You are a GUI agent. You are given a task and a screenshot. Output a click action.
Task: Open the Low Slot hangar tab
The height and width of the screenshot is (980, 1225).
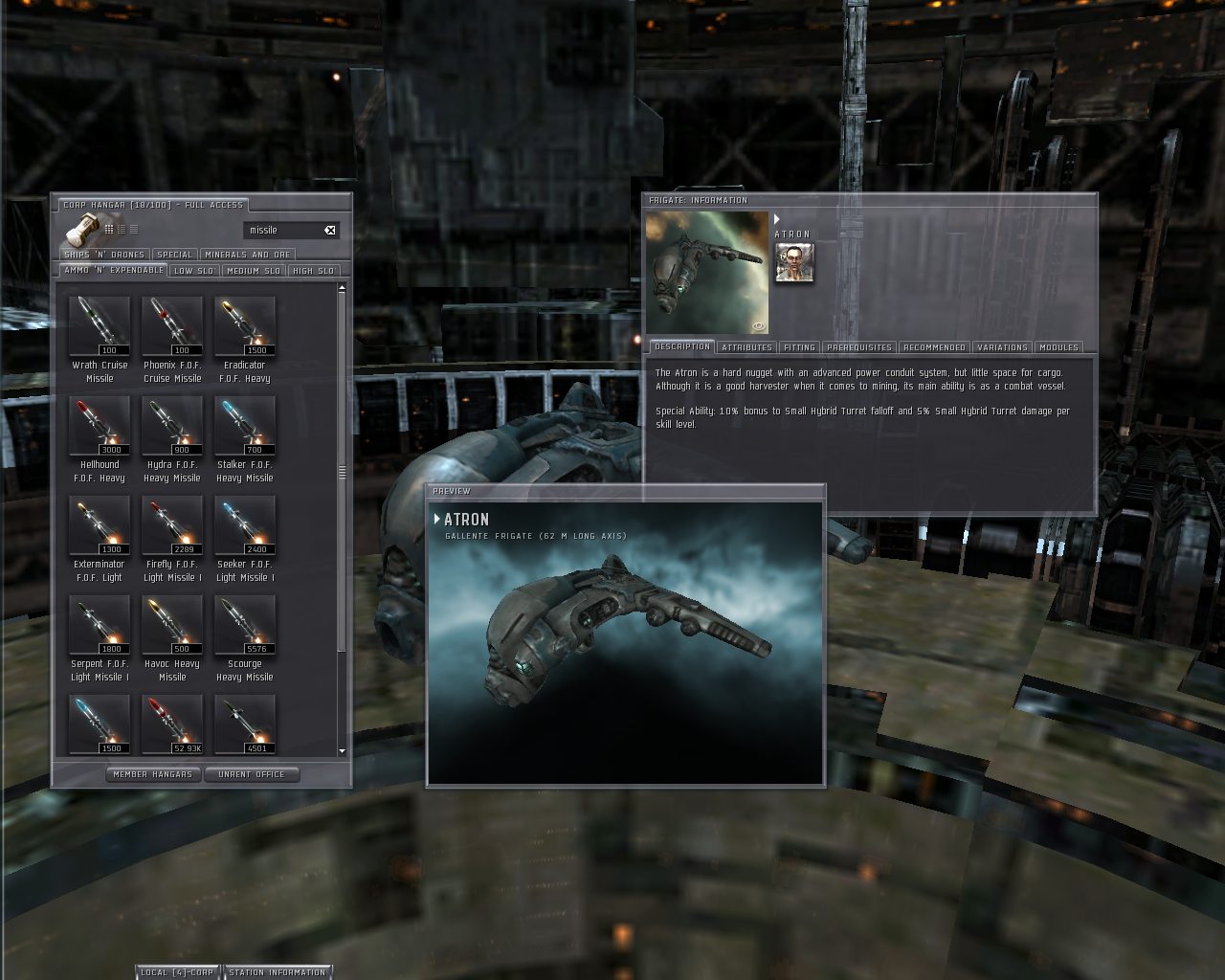point(195,271)
